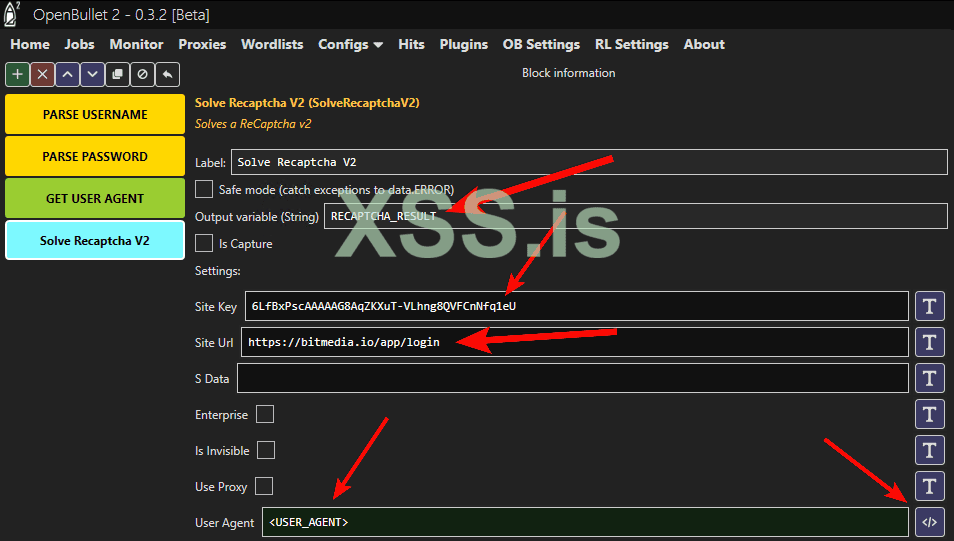Image resolution: width=954 pixels, height=541 pixels.
Task: Undo last action with the back arrow icon
Action: [x=167, y=74]
